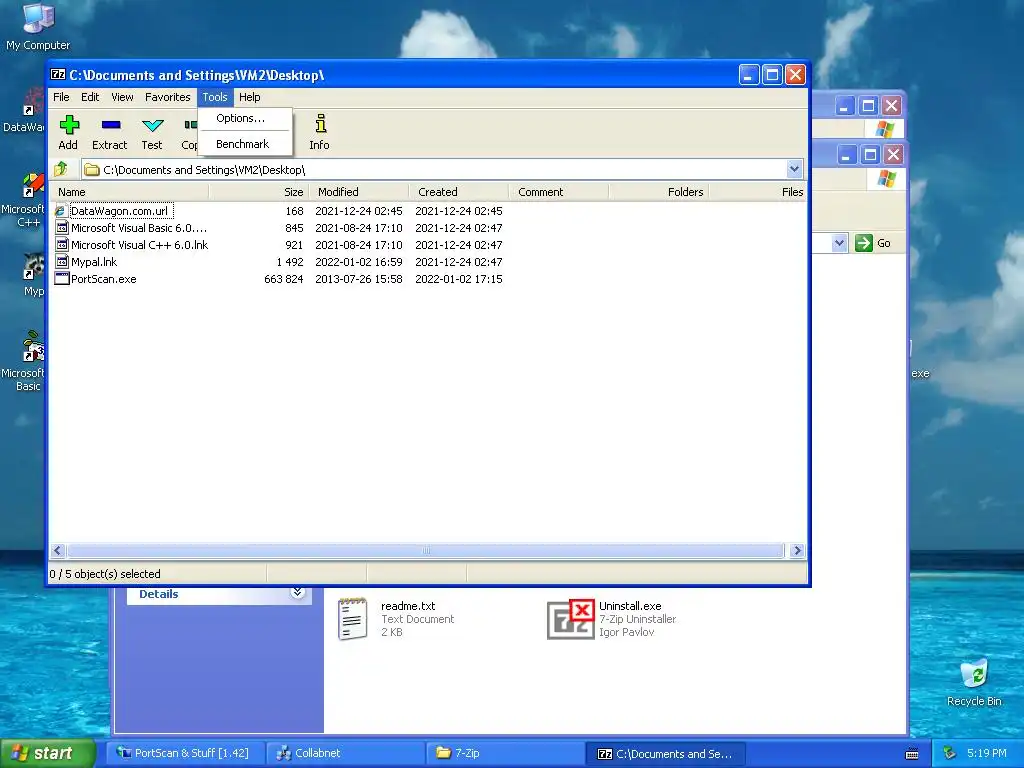
Task: Click the Recycle Bin desktop icon
Action: pyautogui.click(x=974, y=683)
